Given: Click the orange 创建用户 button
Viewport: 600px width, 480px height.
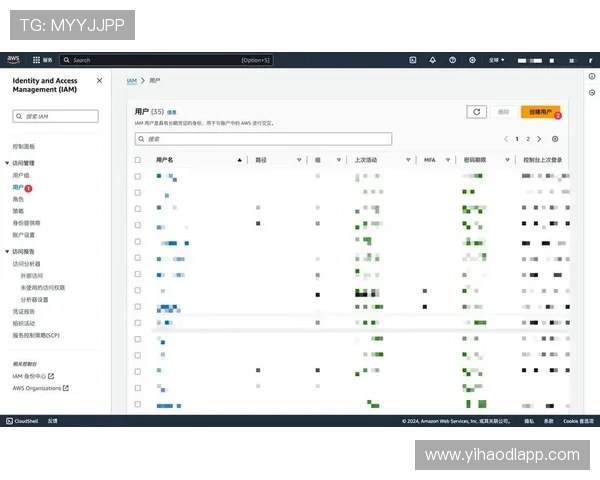Looking at the screenshot, I should pos(541,113).
